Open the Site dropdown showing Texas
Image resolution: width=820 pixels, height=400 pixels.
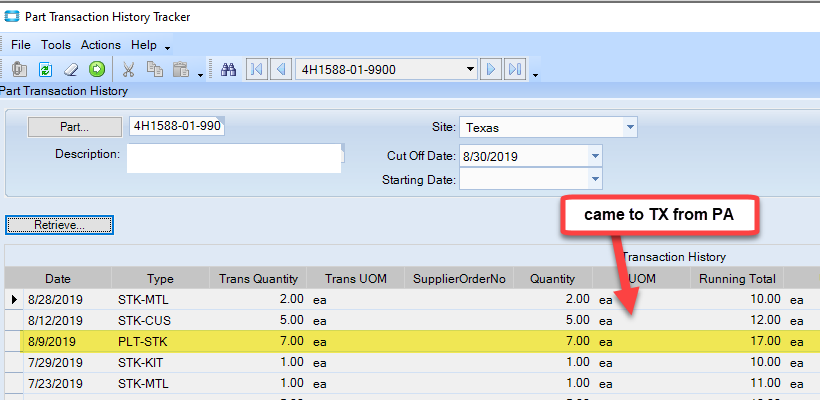(x=629, y=128)
